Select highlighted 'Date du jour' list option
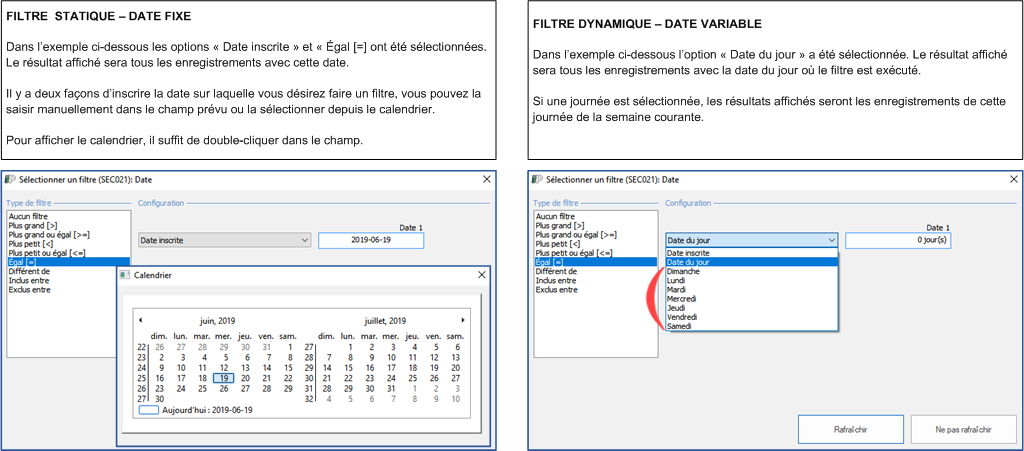 688,262
